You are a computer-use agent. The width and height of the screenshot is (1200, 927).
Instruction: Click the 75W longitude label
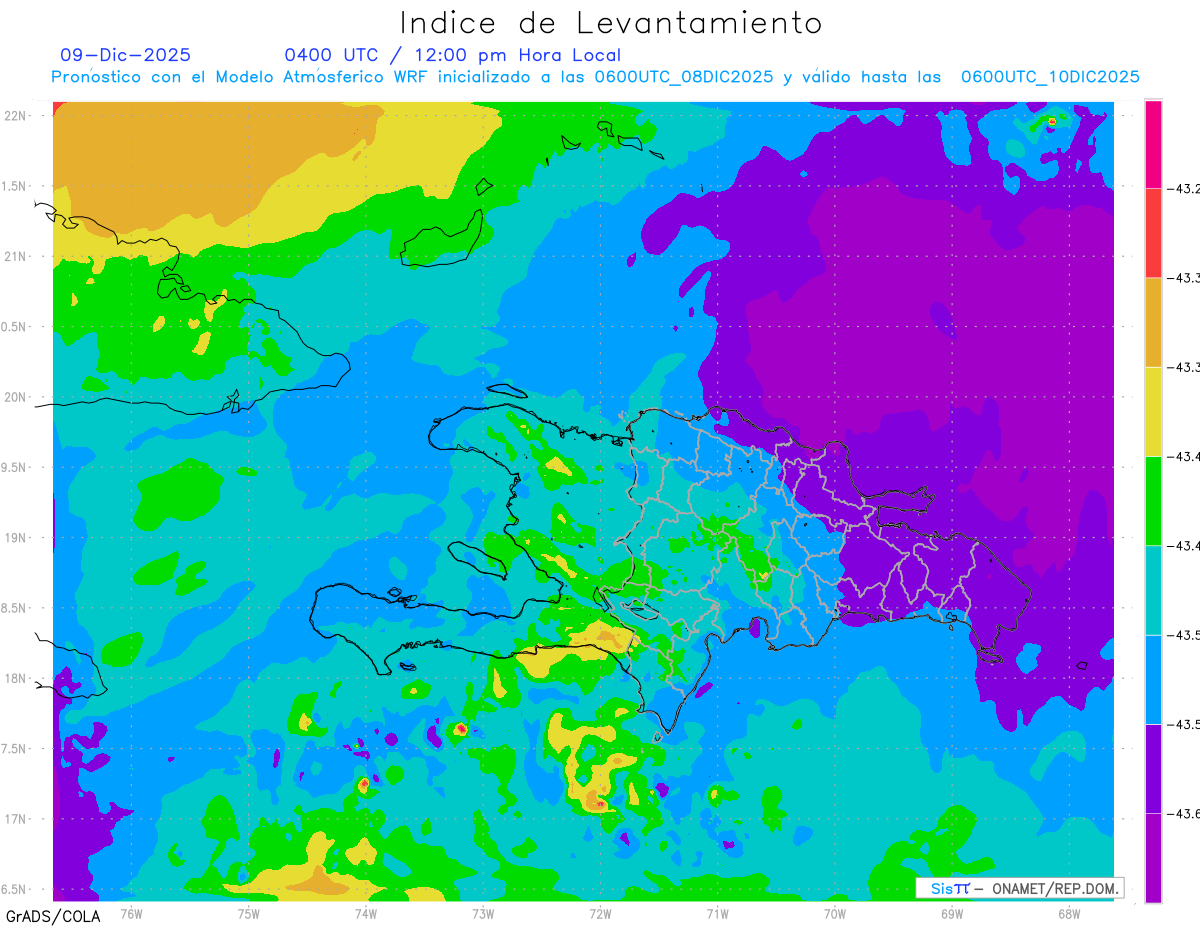(x=248, y=913)
